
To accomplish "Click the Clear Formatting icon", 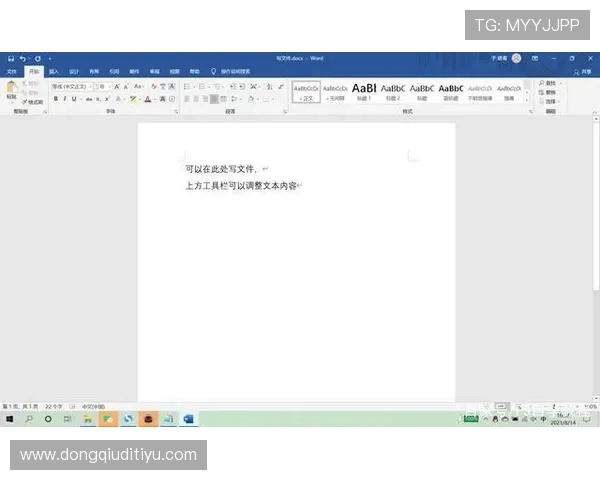I will click(x=154, y=87).
